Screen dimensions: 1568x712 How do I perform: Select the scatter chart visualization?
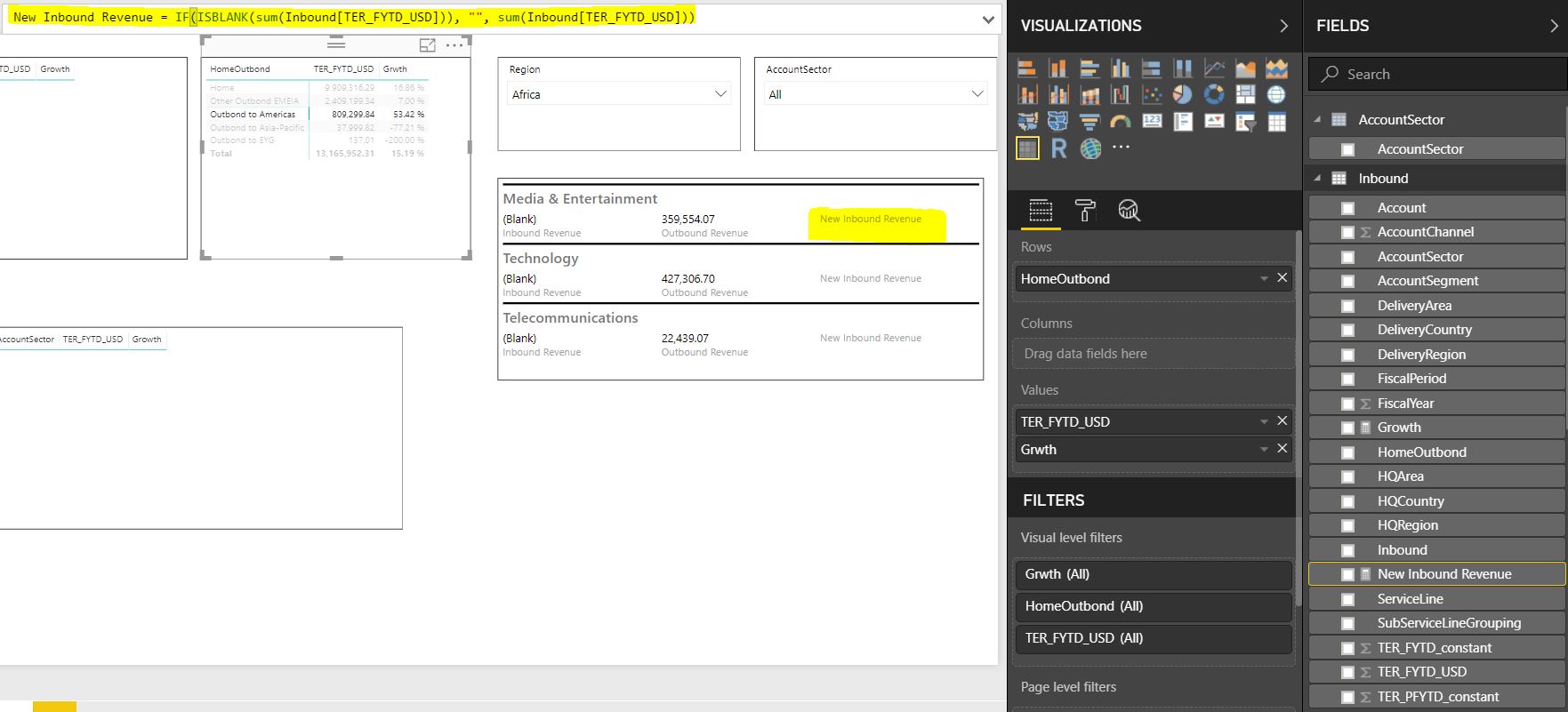coord(1152,94)
